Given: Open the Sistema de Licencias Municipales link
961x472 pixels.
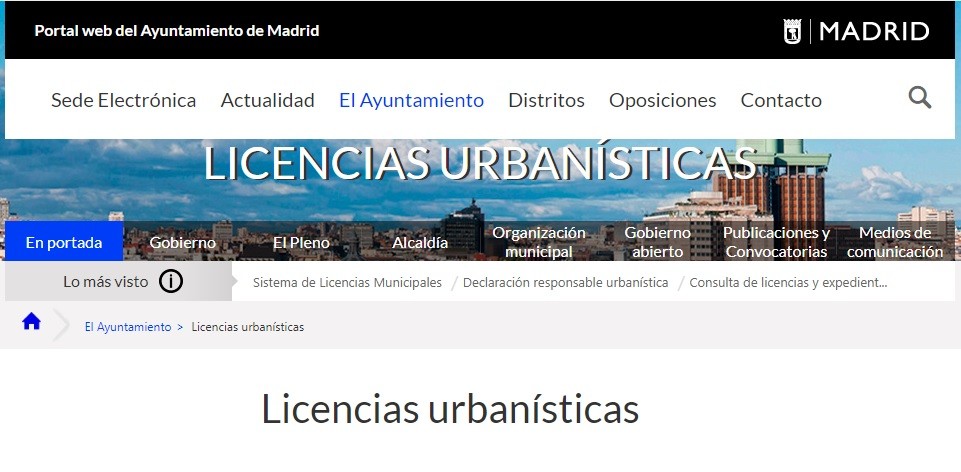Looking at the screenshot, I should [x=347, y=283].
